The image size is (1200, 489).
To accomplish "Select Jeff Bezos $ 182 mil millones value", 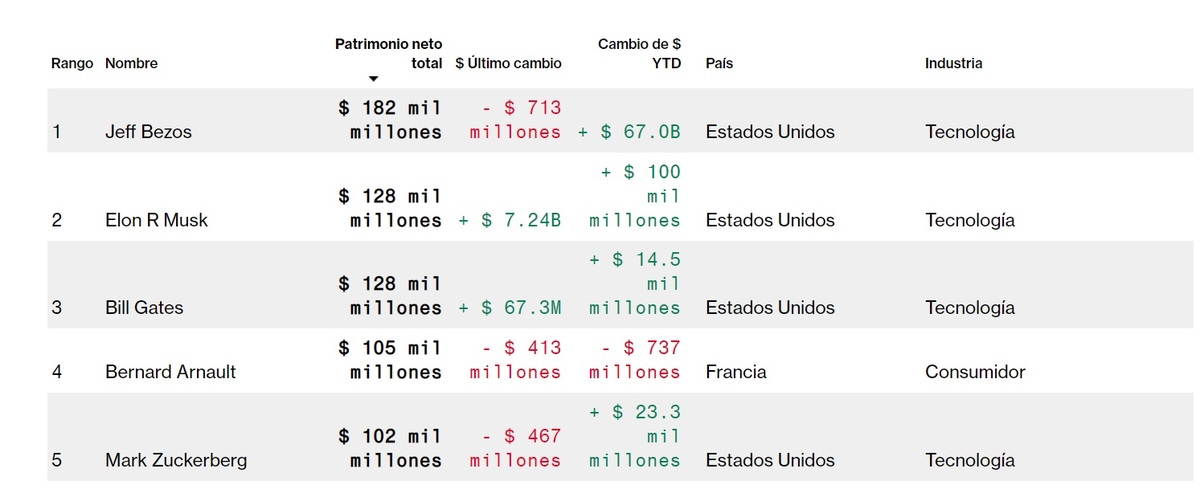I will [x=390, y=120].
